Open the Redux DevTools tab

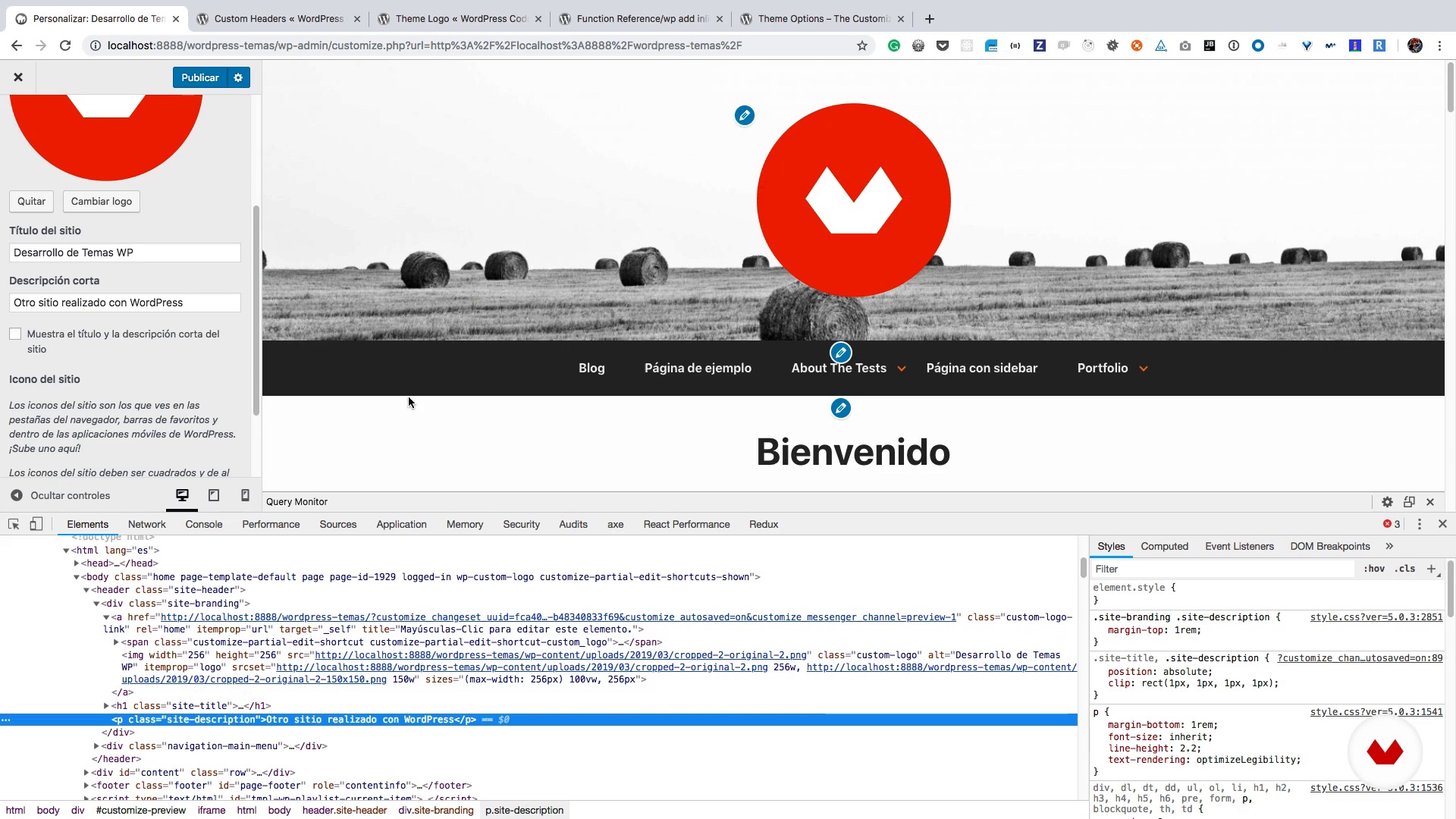pyautogui.click(x=764, y=524)
